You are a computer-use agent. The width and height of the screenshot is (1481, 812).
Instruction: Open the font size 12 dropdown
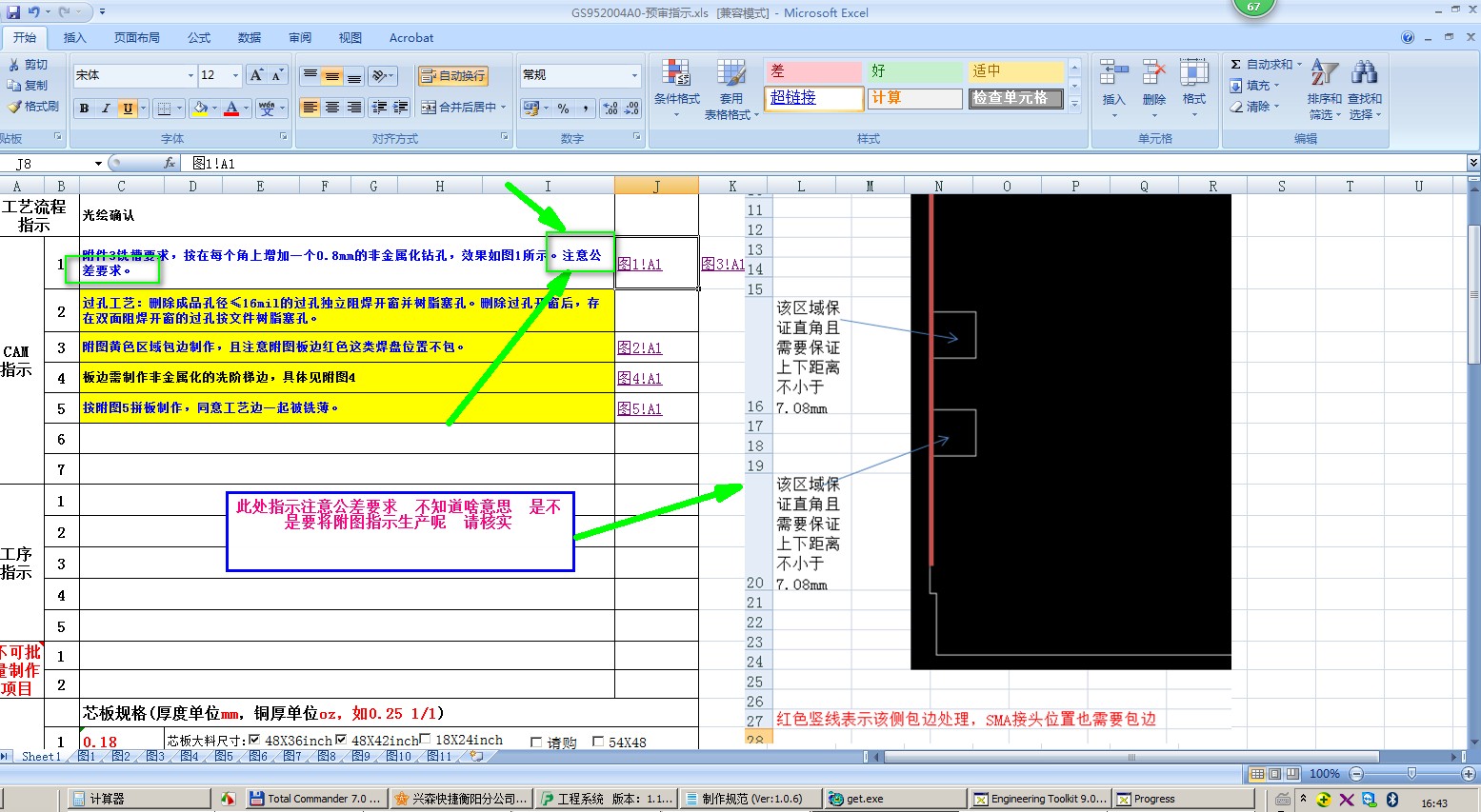pos(236,75)
